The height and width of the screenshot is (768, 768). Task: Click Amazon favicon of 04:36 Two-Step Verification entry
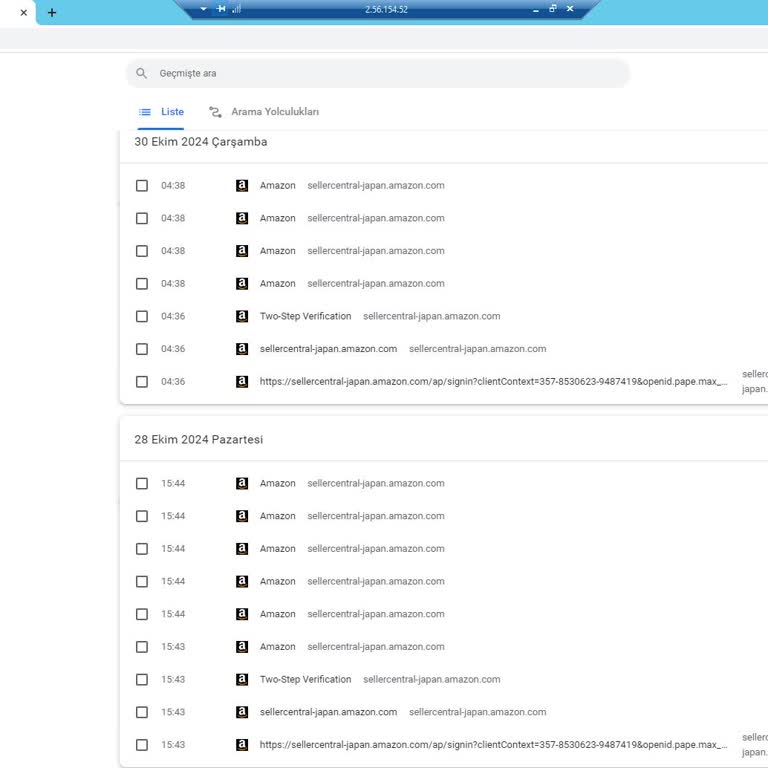click(x=242, y=316)
